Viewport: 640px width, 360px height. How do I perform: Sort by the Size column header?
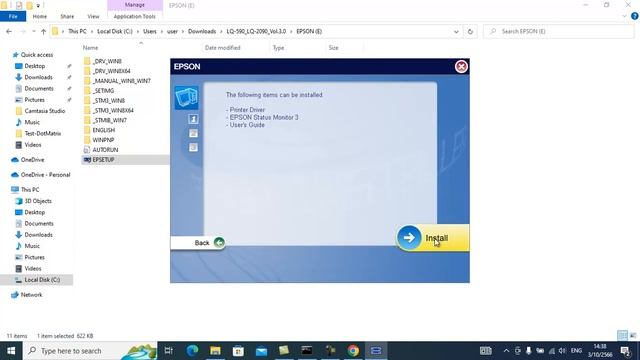[x=333, y=48]
